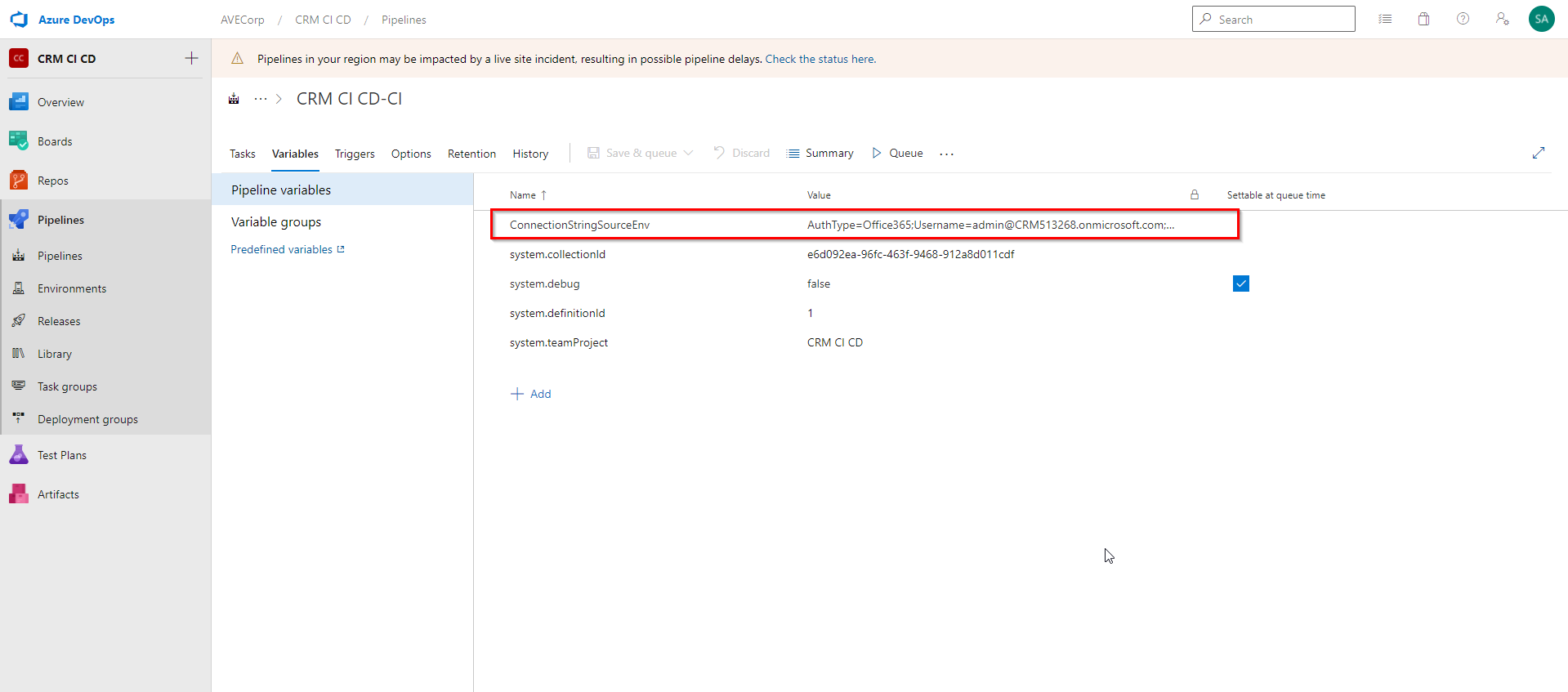Viewport: 1568px width, 692px height.
Task: Open the work items list icon in header
Action: [1385, 19]
